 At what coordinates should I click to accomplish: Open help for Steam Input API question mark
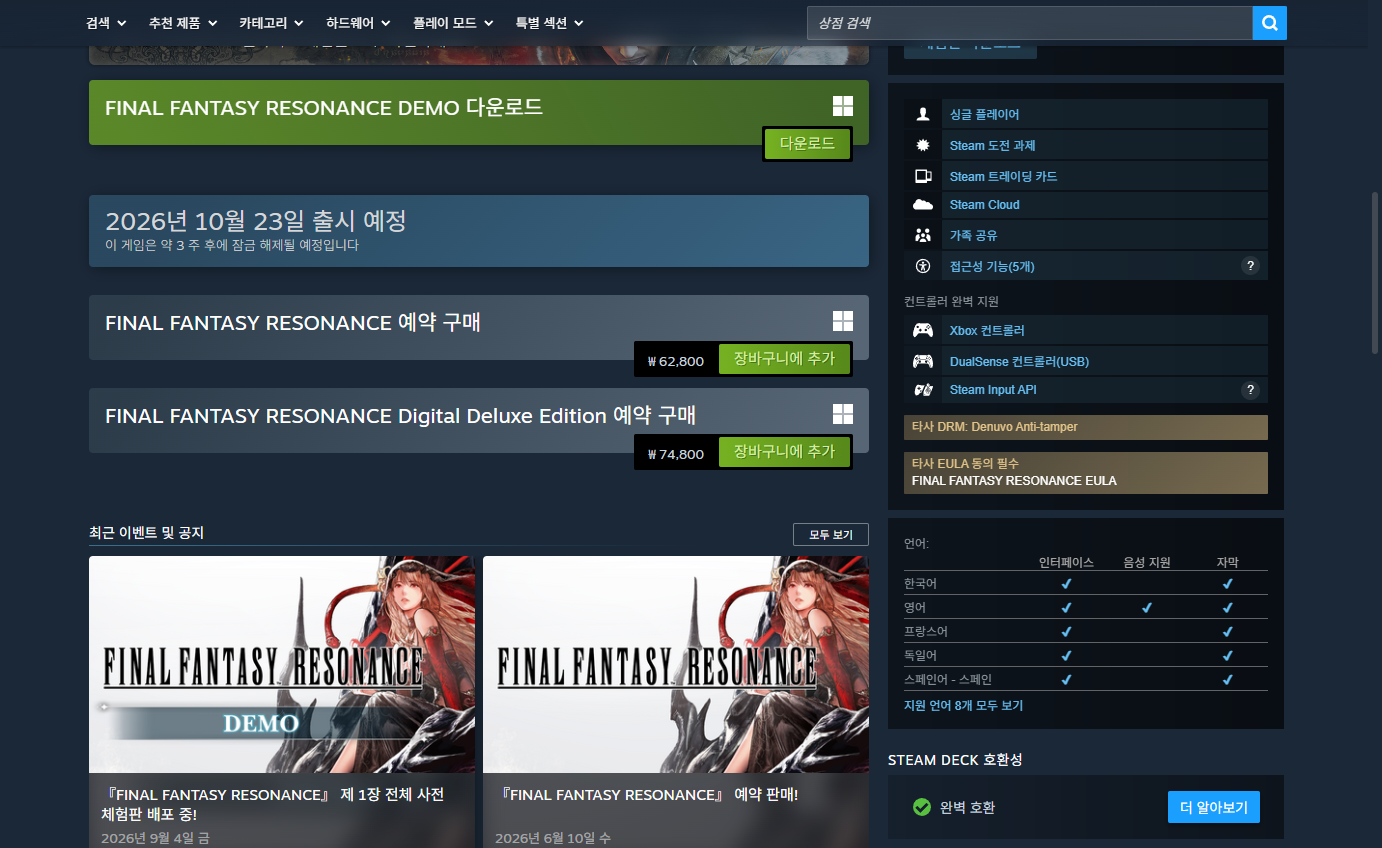coord(1250,390)
